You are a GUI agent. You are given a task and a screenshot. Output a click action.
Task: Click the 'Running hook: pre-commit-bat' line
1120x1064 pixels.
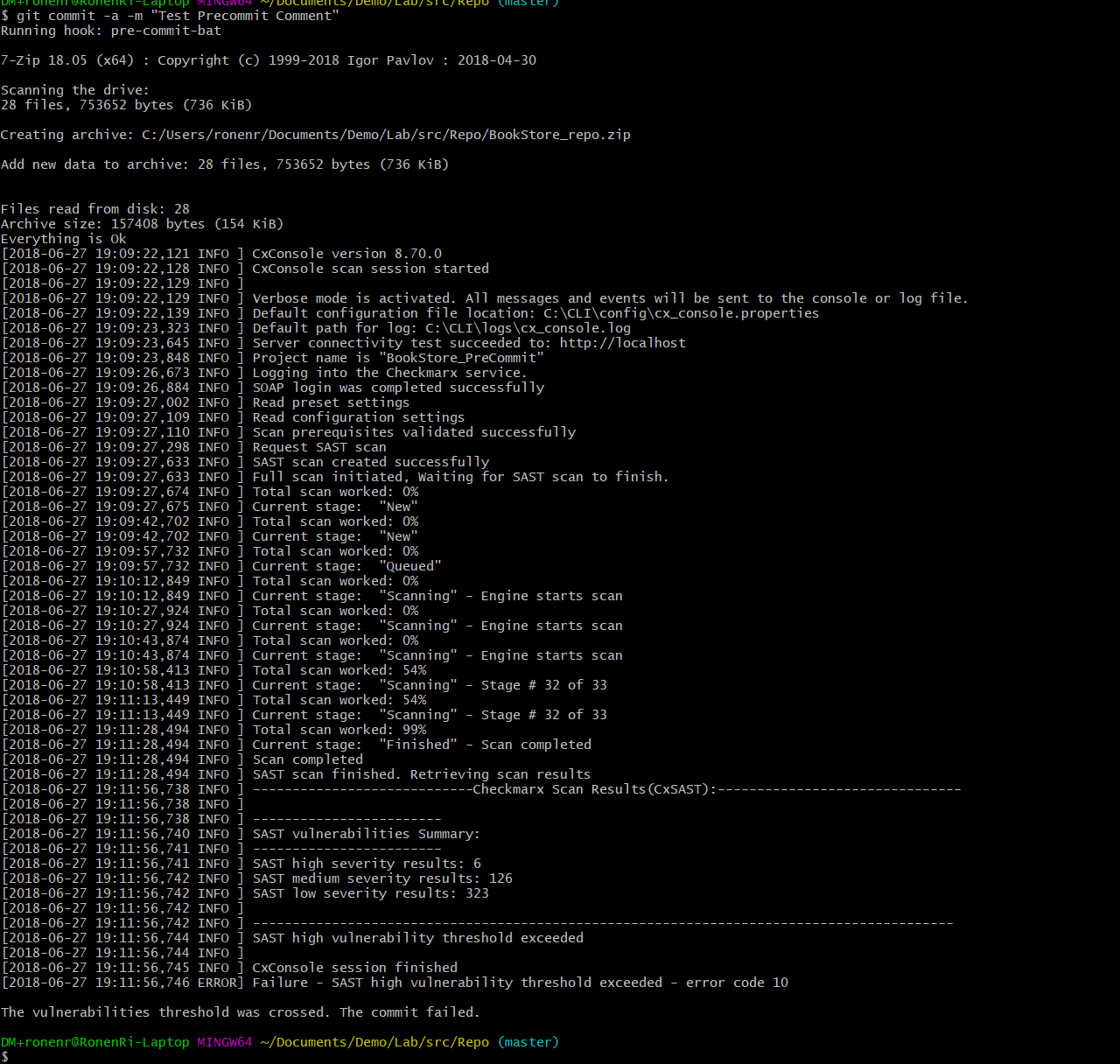[111, 31]
